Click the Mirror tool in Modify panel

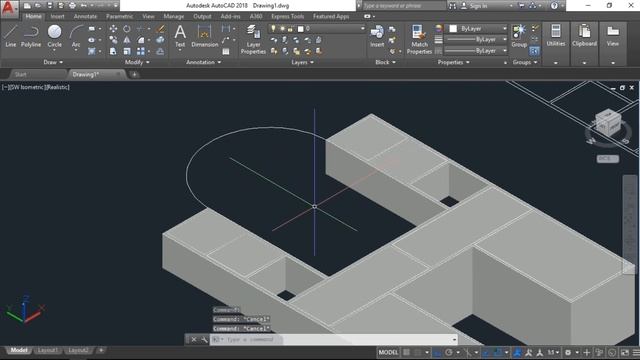coord(127,40)
